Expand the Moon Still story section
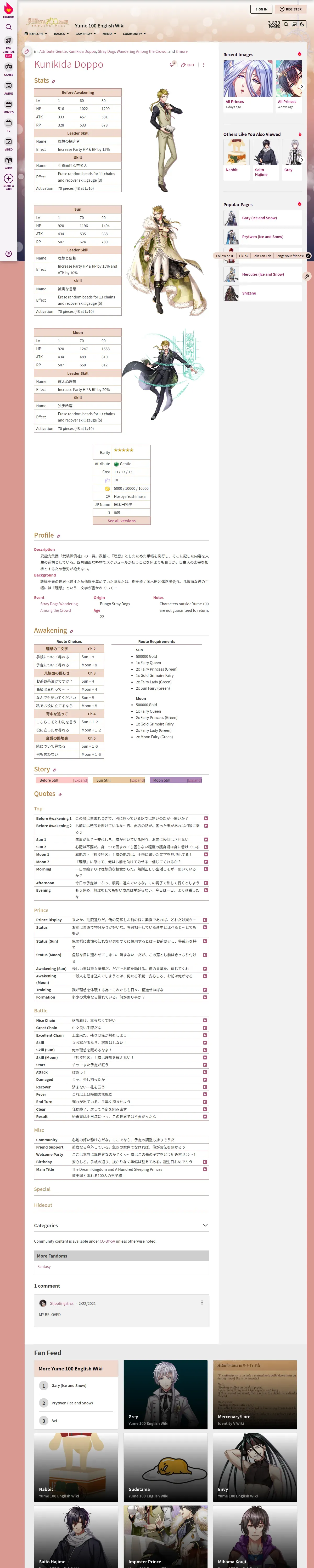This screenshot has width=314, height=1568. click(x=194, y=780)
